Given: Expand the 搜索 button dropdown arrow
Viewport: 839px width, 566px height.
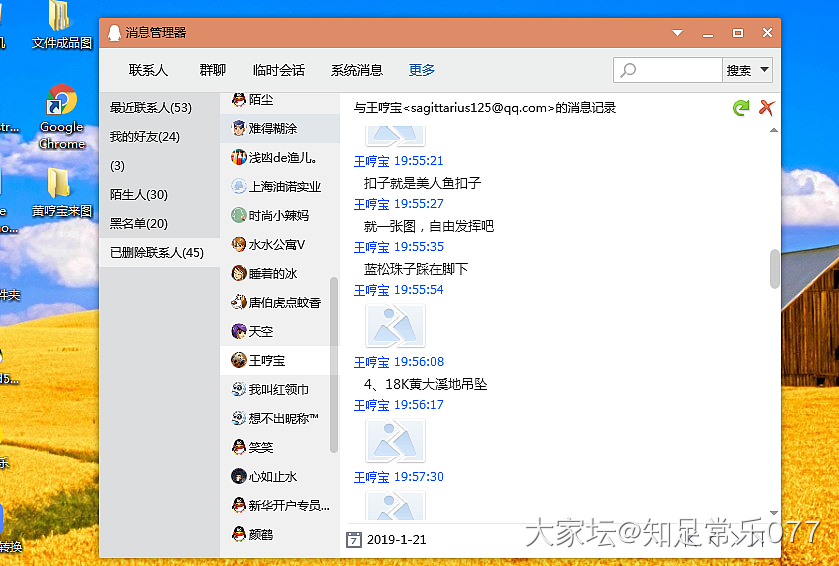Looking at the screenshot, I should click(x=765, y=70).
